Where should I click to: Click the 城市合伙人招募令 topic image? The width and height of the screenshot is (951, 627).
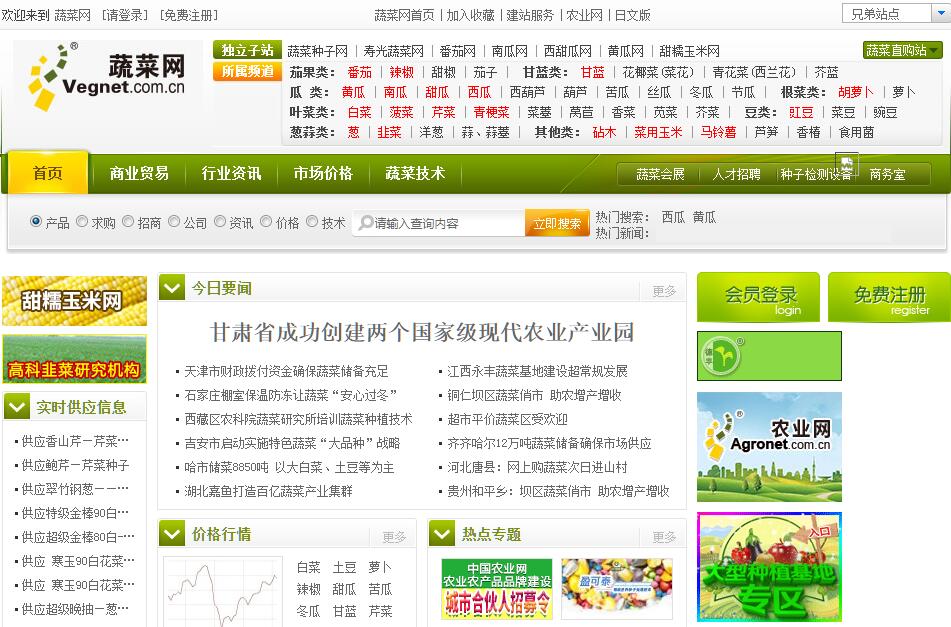497,589
